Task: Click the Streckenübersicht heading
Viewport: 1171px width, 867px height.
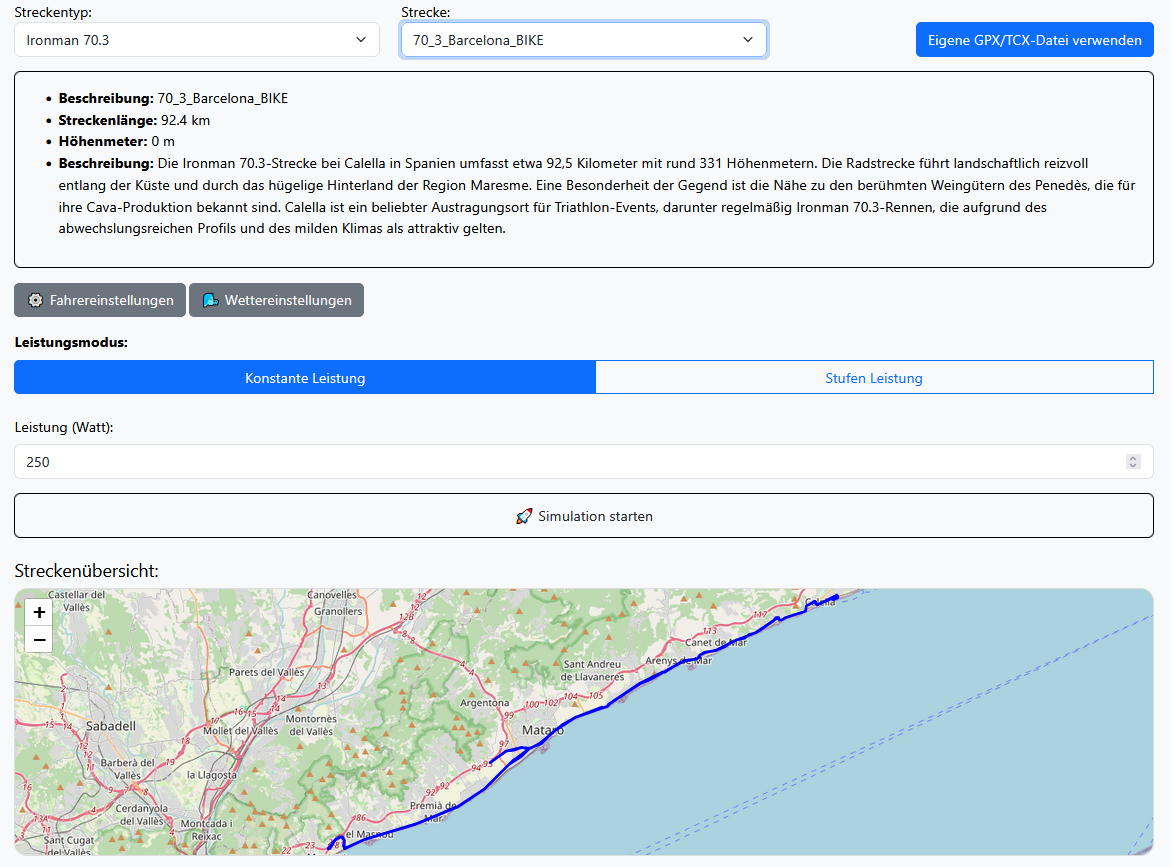Action: pos(87,571)
